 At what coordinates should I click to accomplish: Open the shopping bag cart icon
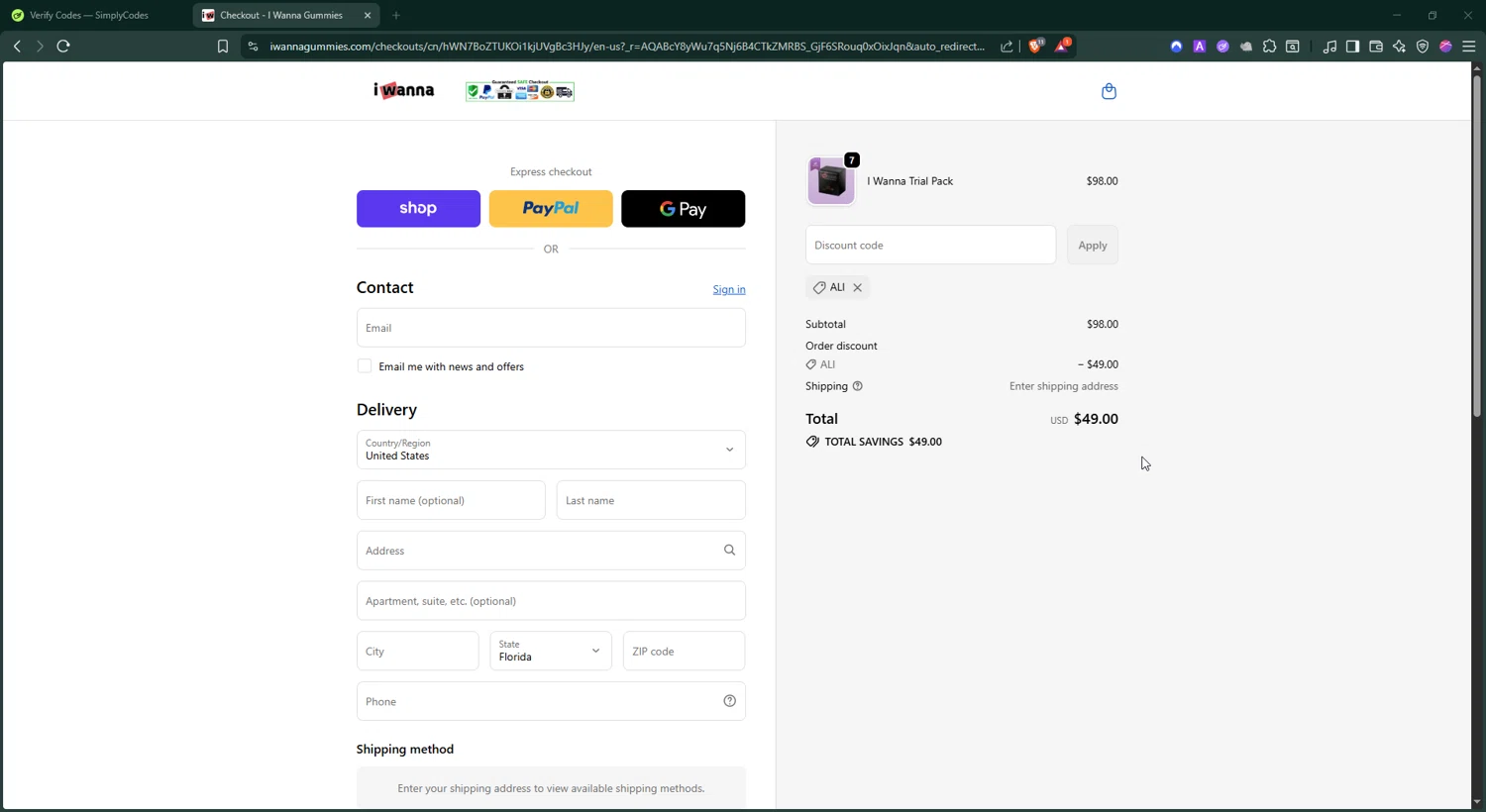coord(1109,91)
